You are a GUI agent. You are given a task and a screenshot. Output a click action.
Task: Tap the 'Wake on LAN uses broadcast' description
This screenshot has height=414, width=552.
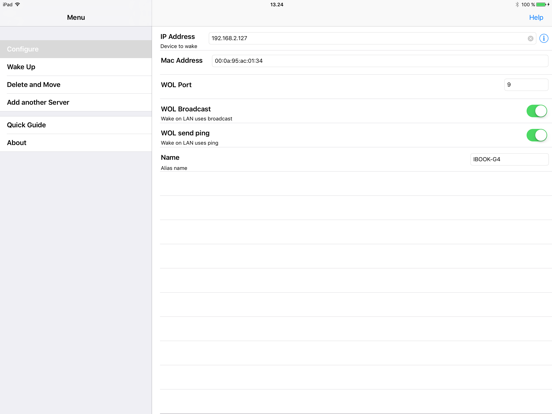pos(196,119)
